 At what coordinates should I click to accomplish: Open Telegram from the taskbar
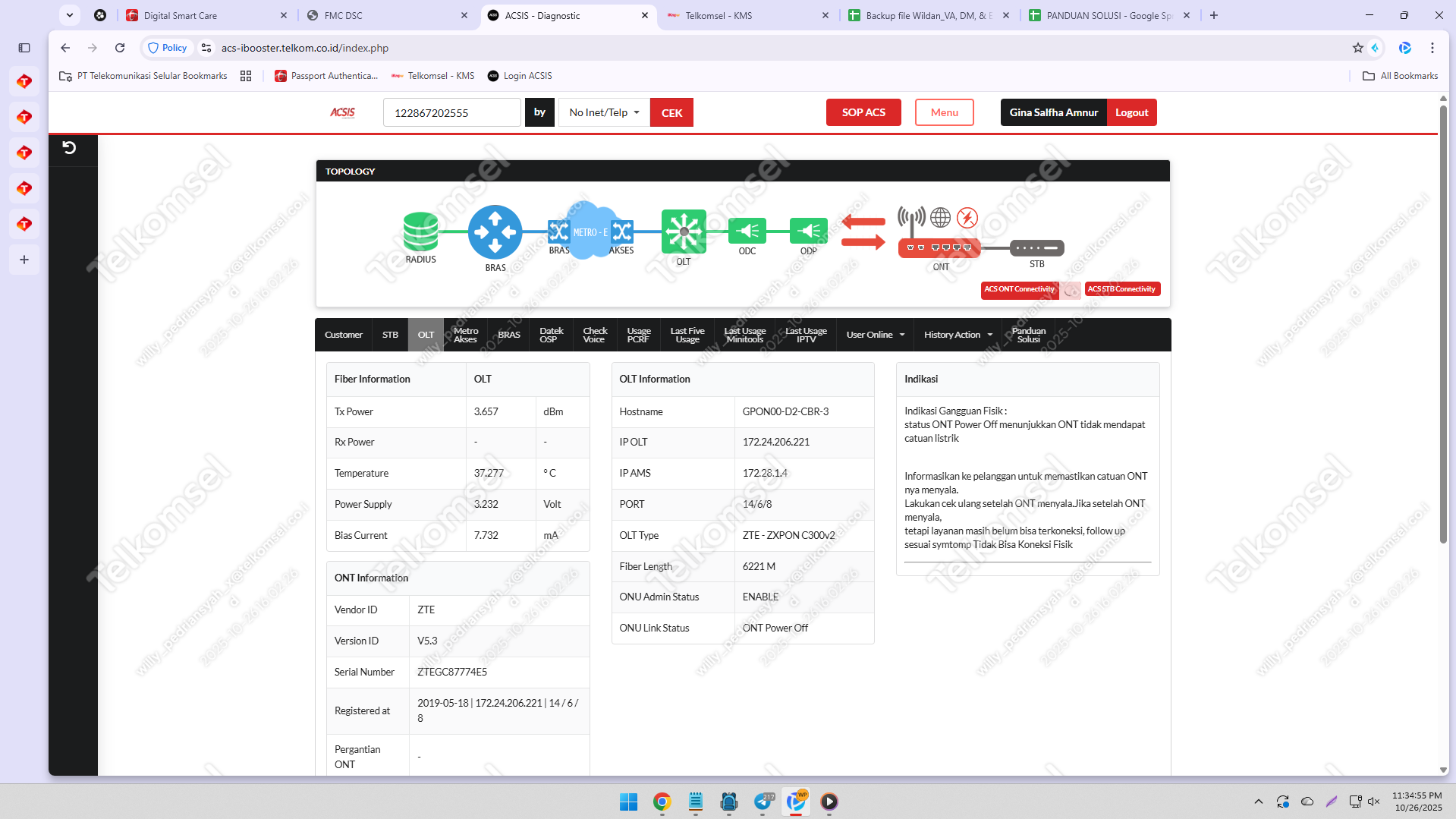pyautogui.click(x=763, y=802)
